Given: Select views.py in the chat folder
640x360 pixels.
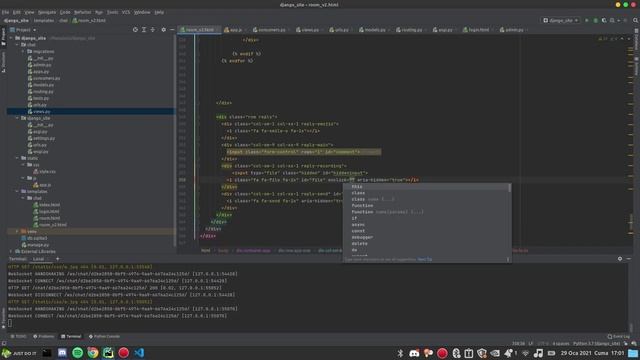Looking at the screenshot, I should 41,111.
